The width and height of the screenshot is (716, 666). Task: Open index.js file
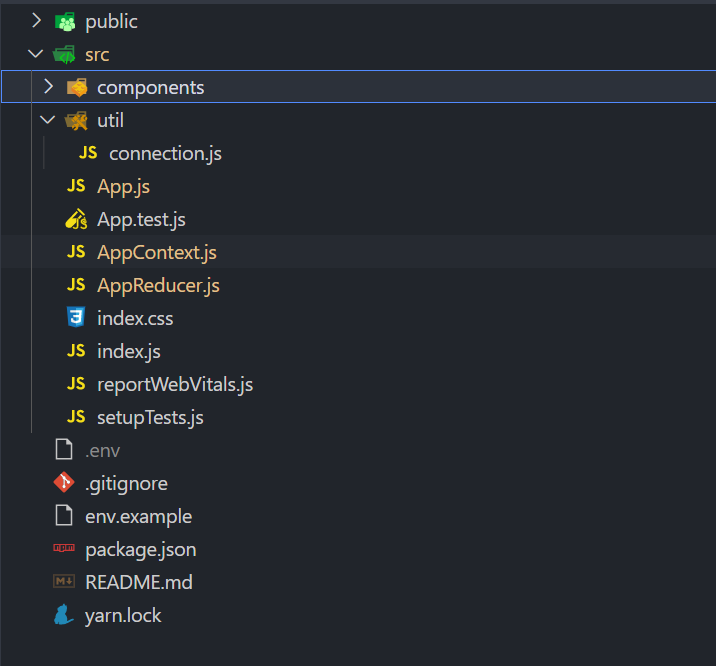point(129,351)
